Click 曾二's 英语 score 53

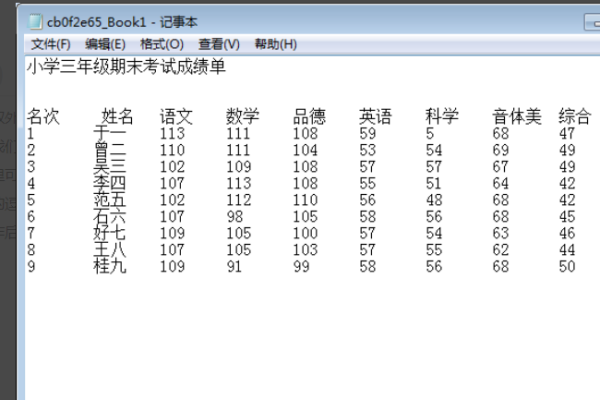pos(367,150)
